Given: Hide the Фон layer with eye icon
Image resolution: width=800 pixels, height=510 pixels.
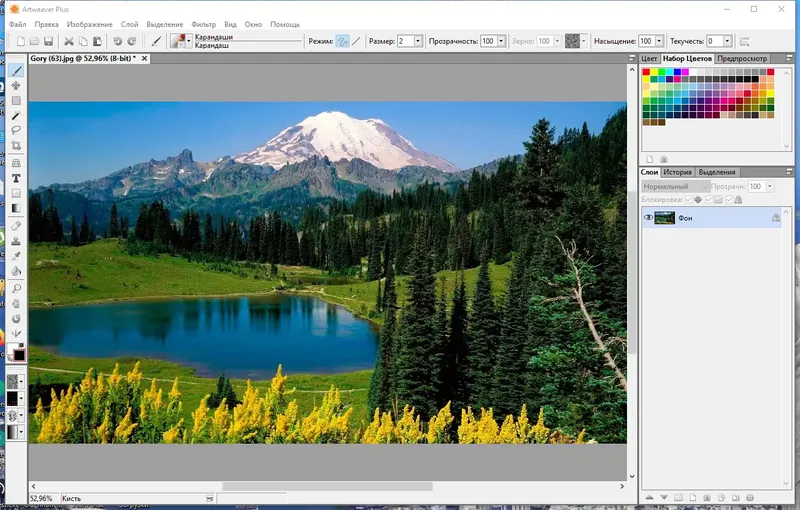Looking at the screenshot, I should click(648, 218).
